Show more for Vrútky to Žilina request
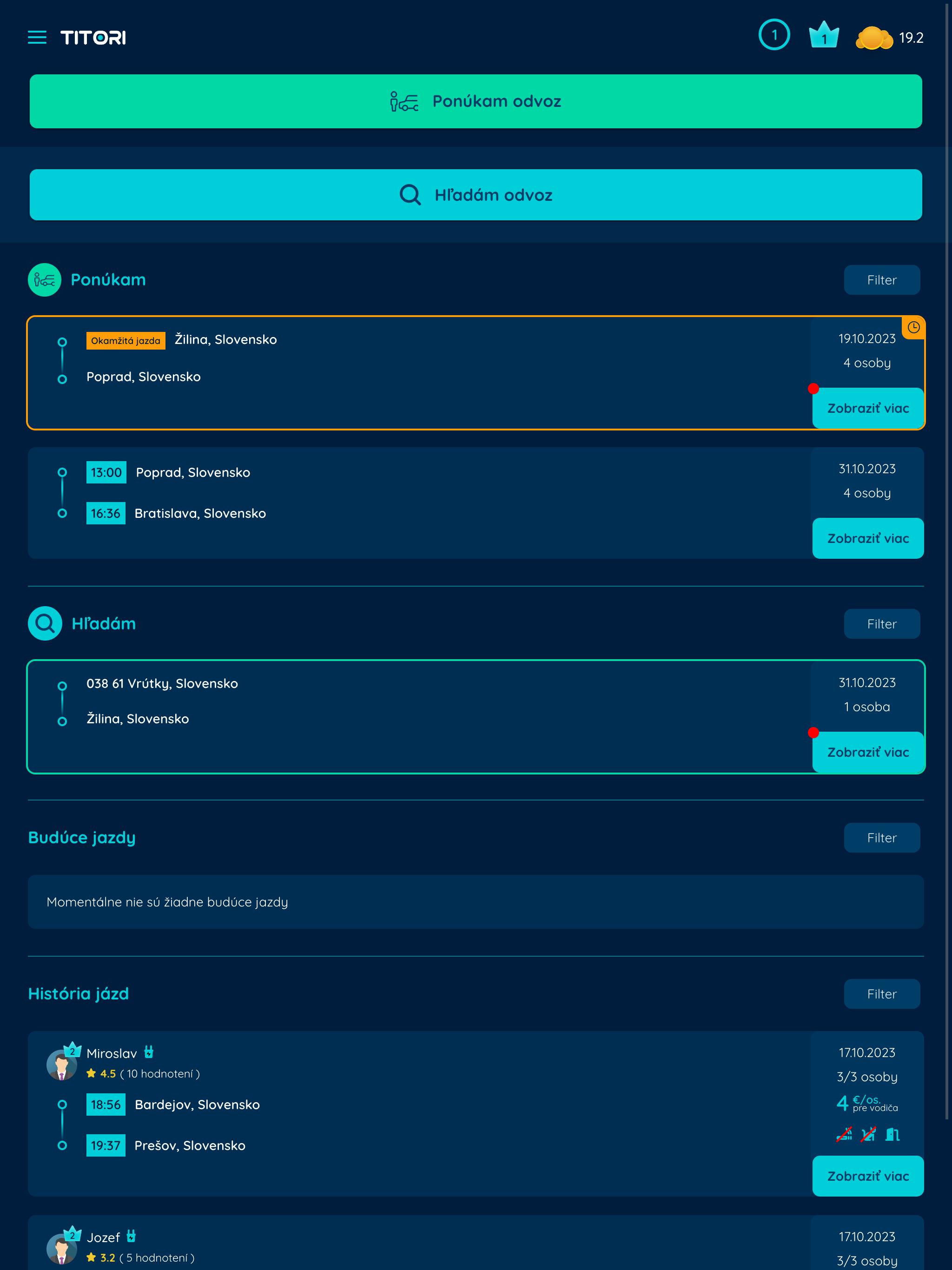This screenshot has height=1270, width=952. click(x=867, y=752)
